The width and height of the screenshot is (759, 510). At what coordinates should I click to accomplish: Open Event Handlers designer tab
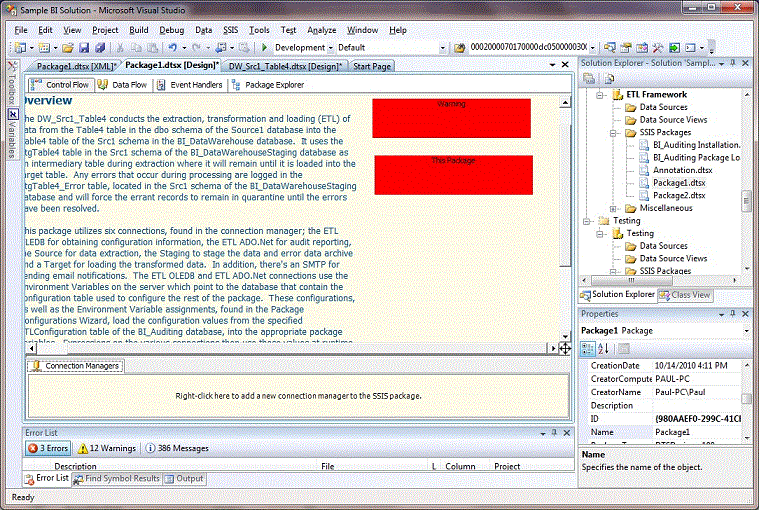pyautogui.click(x=190, y=85)
